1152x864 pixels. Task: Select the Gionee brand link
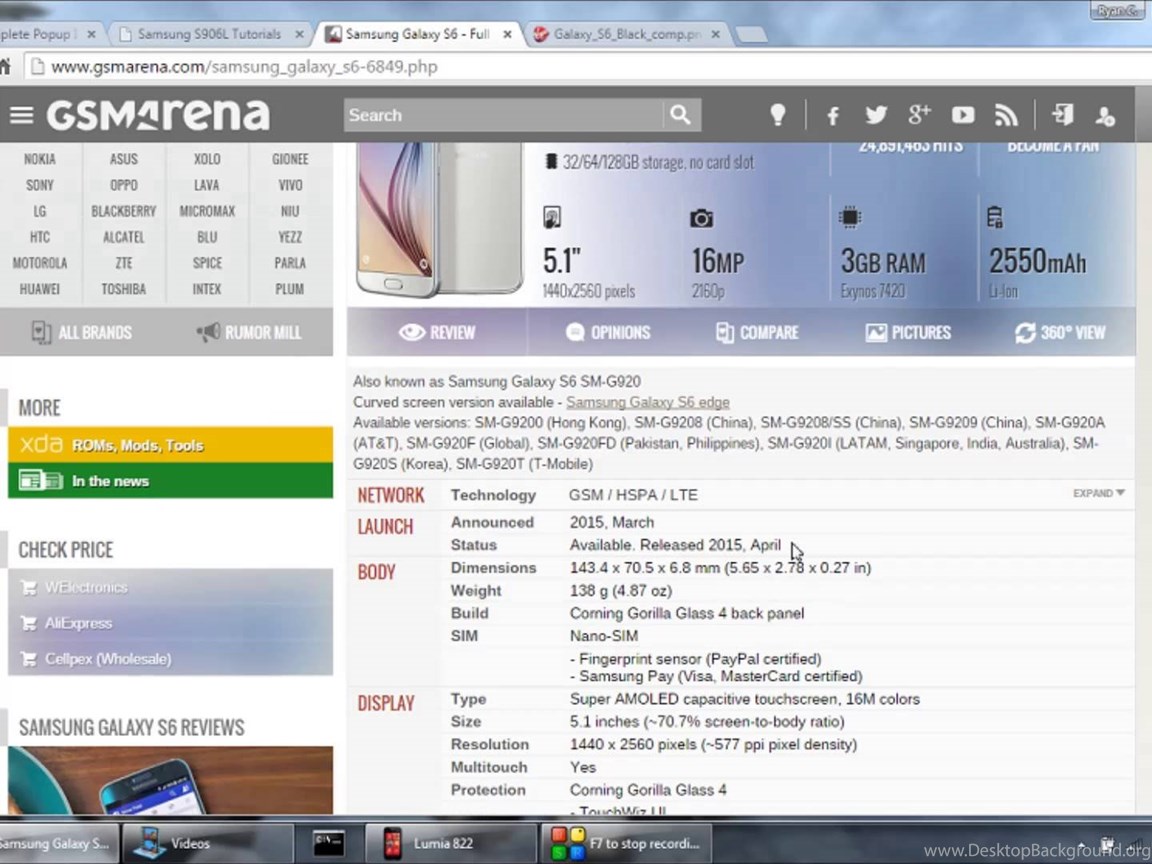(290, 159)
